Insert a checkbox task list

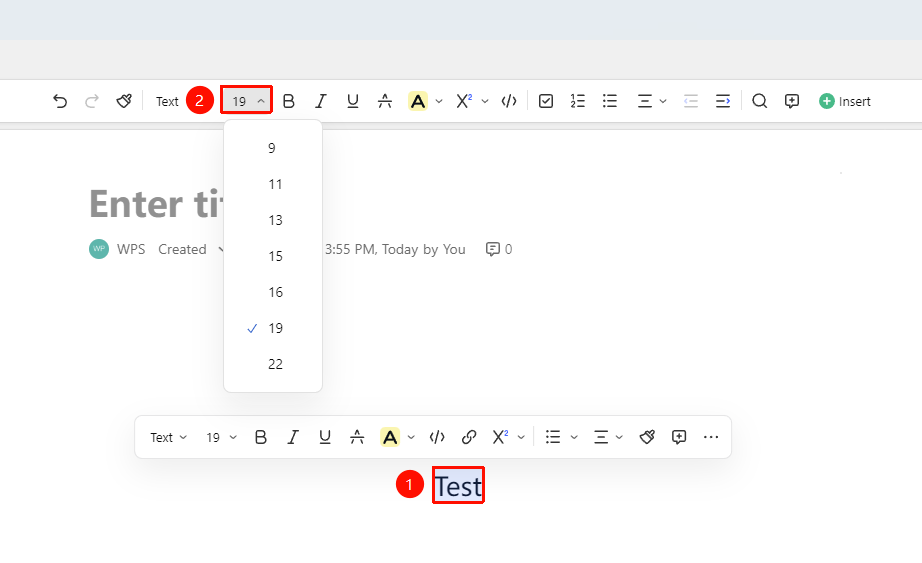pyautogui.click(x=546, y=101)
